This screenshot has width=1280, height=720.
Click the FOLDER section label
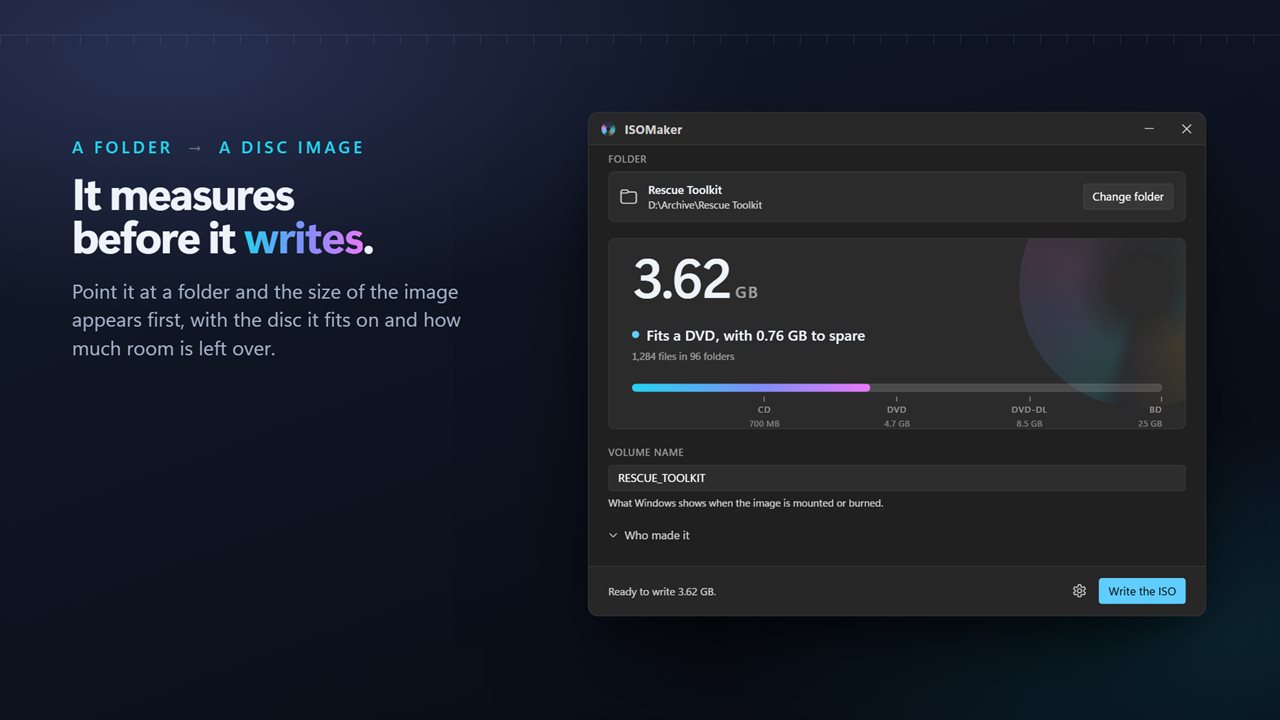point(627,159)
